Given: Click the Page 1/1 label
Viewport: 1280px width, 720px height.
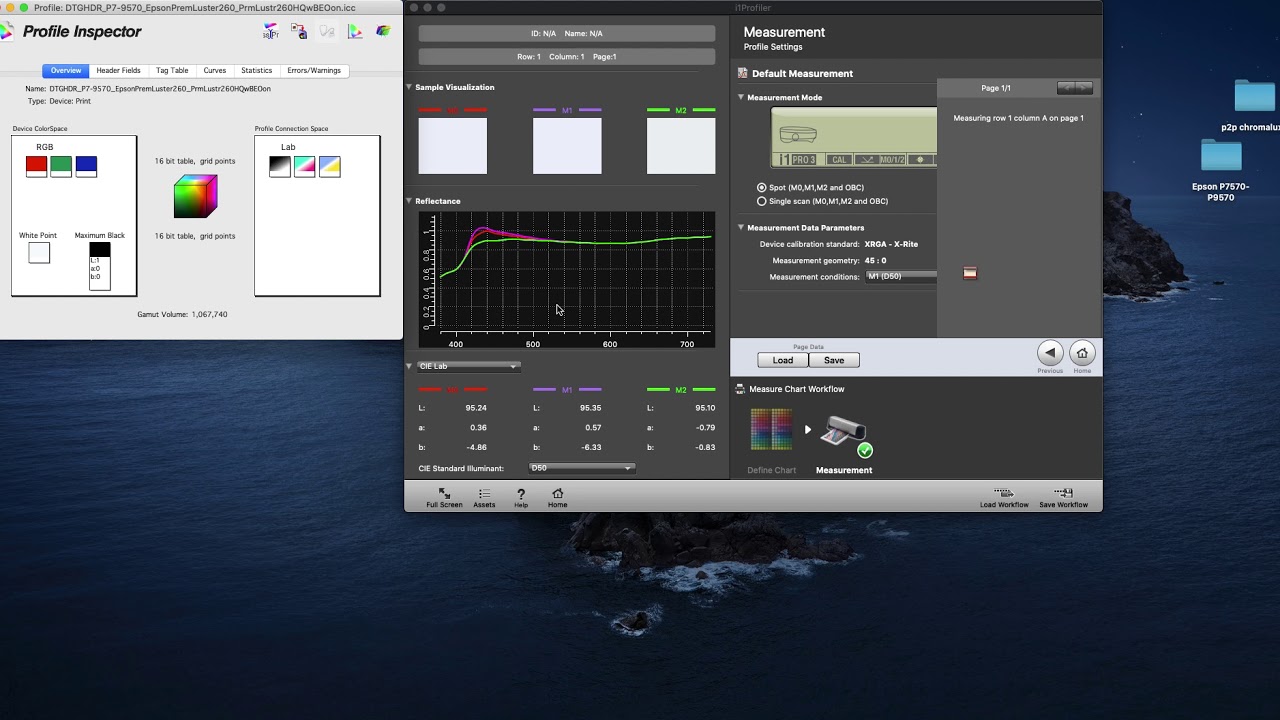Looking at the screenshot, I should [x=995, y=88].
